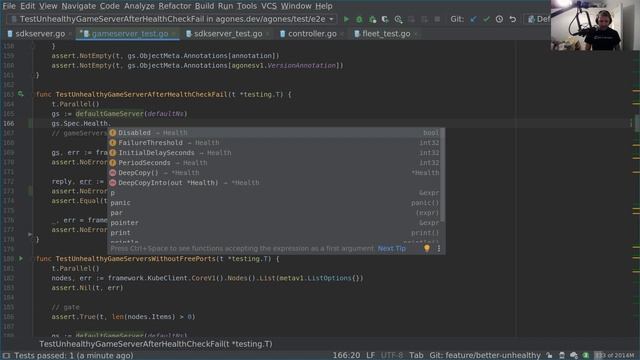Click cursor position 166:20 in status bar
The height and width of the screenshot is (360, 640).
(346, 356)
